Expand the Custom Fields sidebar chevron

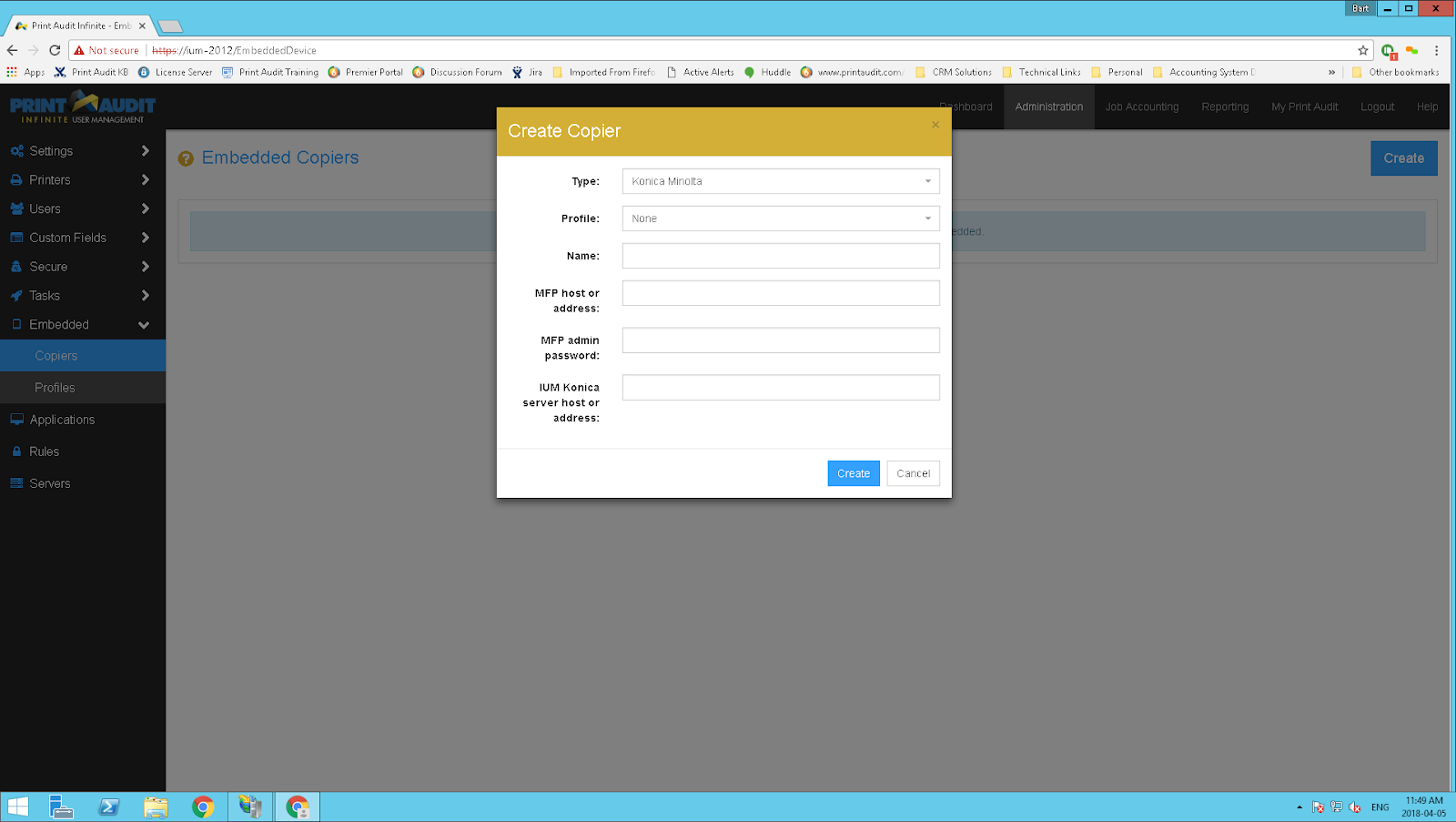pyautogui.click(x=145, y=238)
